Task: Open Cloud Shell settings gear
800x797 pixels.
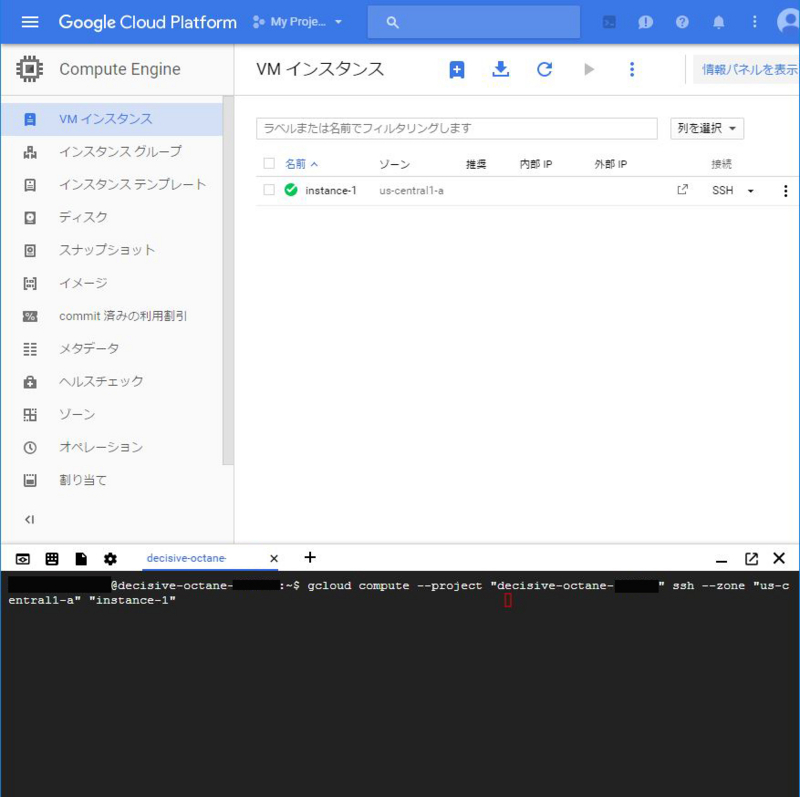Action: point(110,559)
